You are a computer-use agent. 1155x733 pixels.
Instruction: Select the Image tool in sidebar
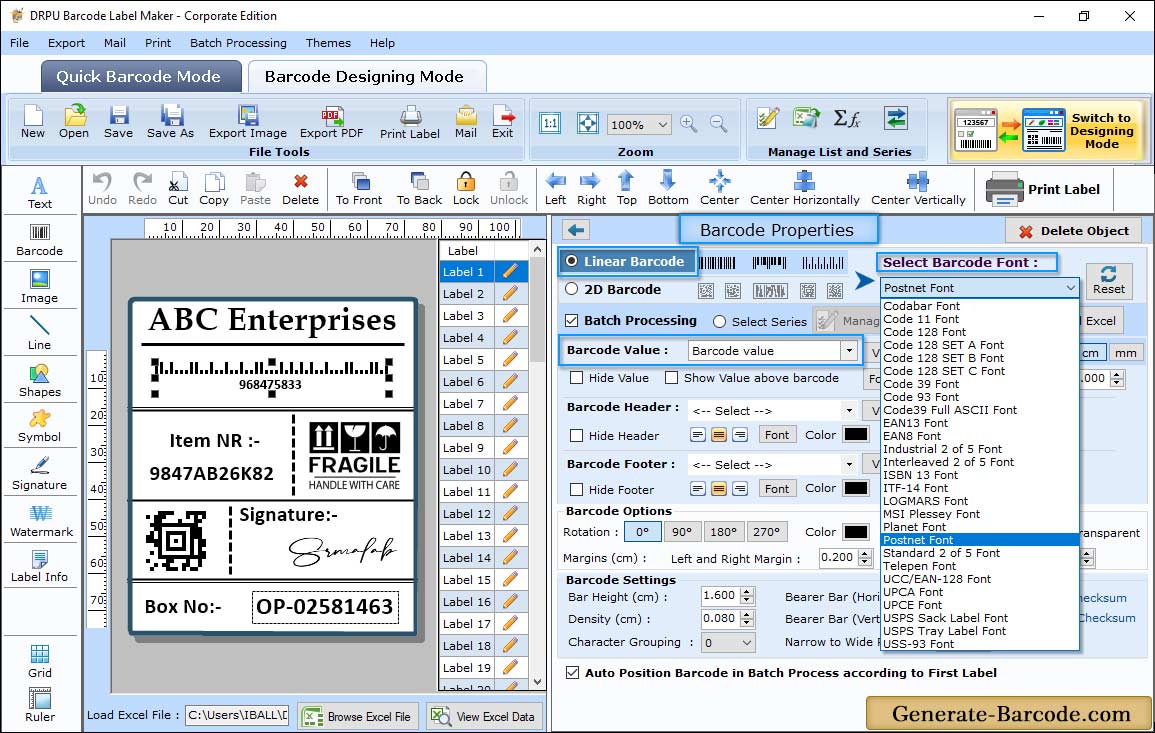(x=40, y=287)
